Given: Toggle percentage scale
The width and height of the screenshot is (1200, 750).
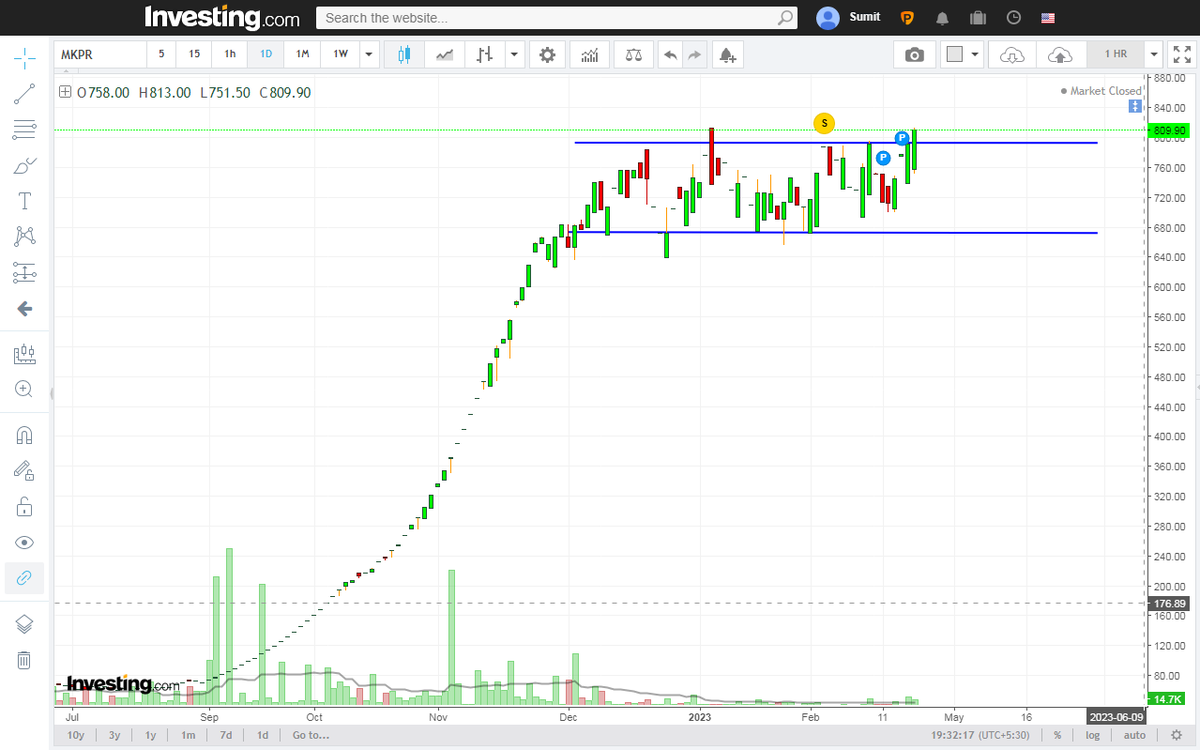Looking at the screenshot, I should point(1057,735).
